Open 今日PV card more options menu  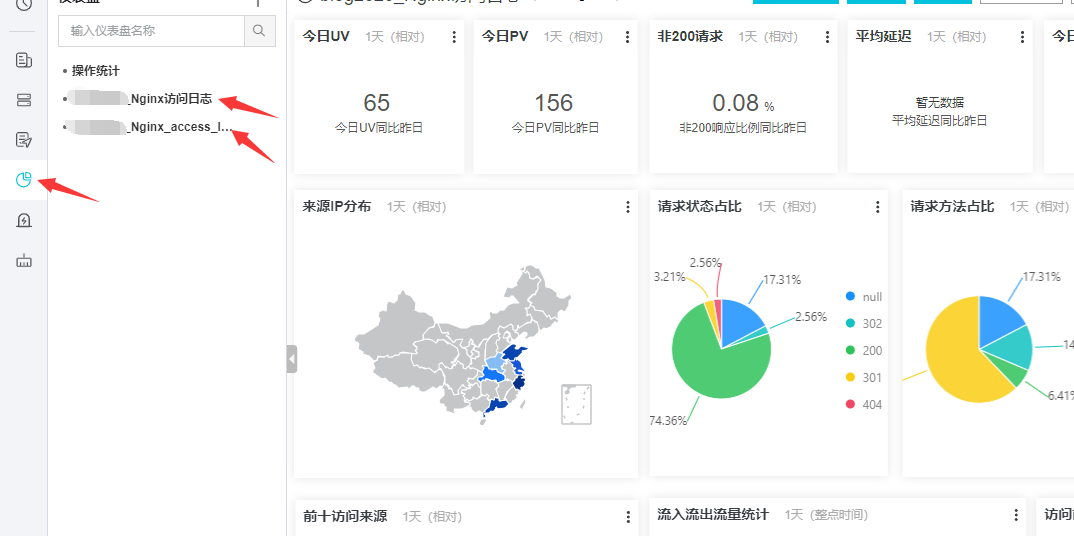[x=627, y=37]
